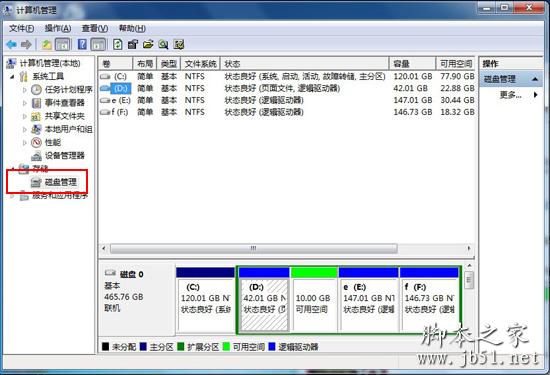Click the open folder toolbar icon
This screenshot has width=550, height=375.
pyautogui.click(x=148, y=45)
